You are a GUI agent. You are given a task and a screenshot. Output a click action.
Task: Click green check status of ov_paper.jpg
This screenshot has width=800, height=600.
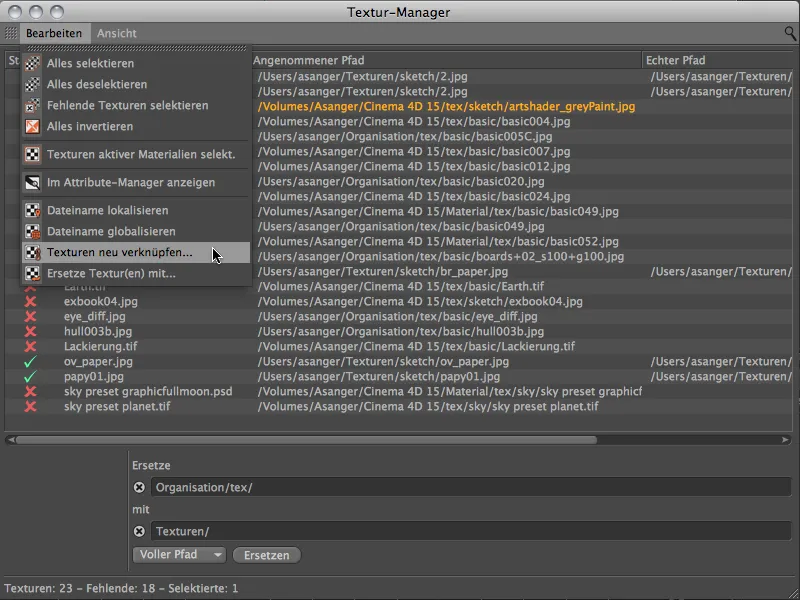coord(31,362)
